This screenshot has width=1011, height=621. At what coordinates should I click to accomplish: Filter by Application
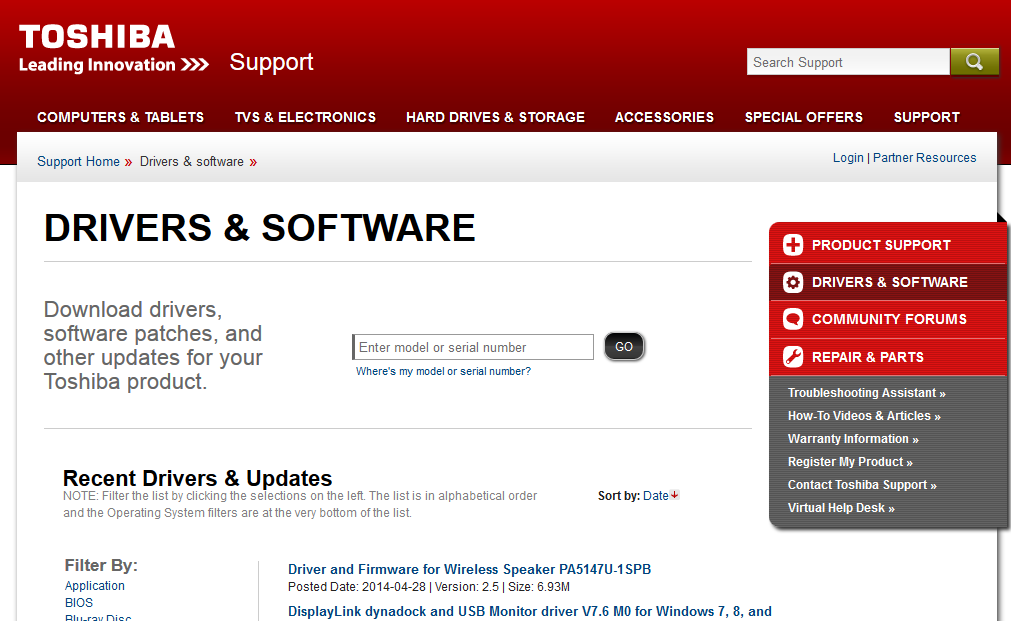pyautogui.click(x=95, y=586)
